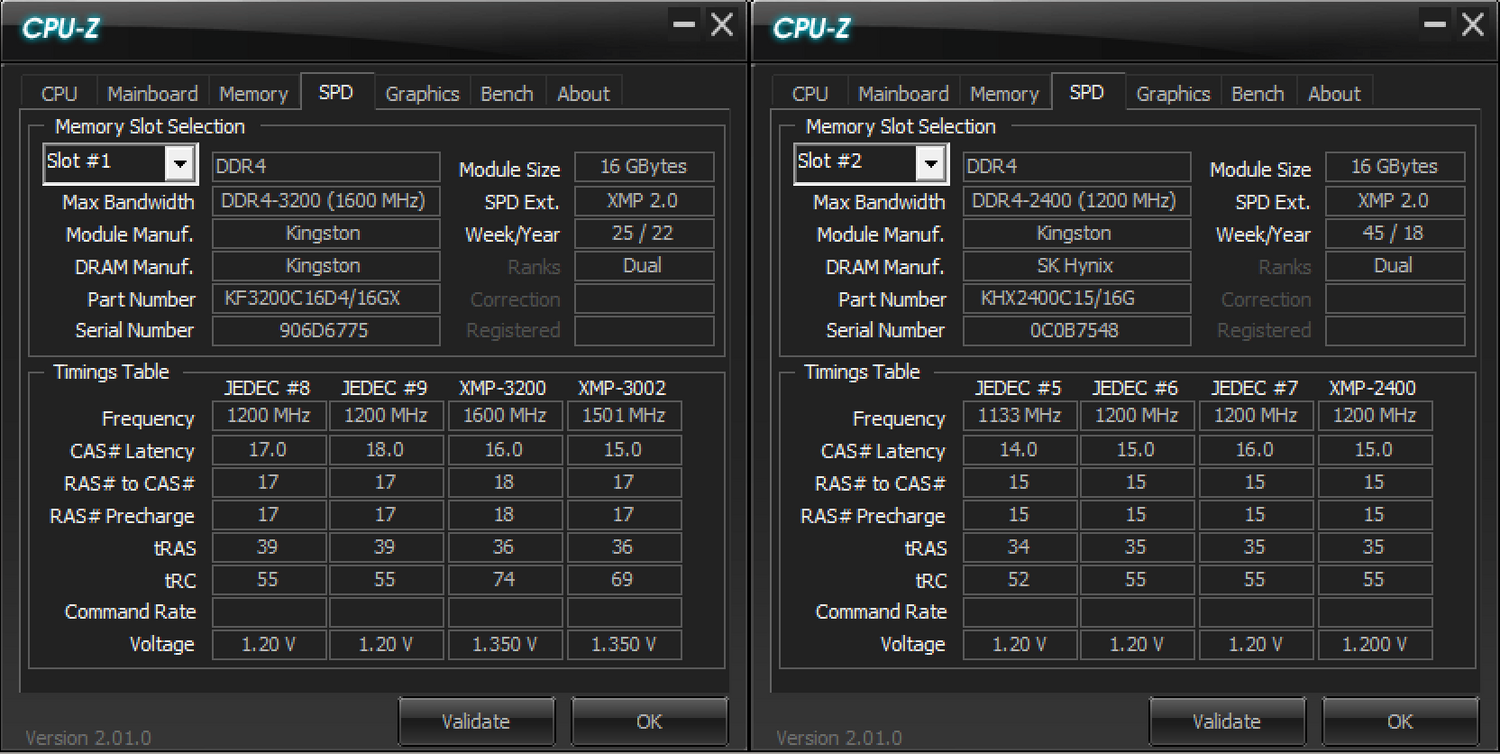Screen dimensions: 1500x754
Task: Select the DDR4-3200 (1600 MHz) bandwidth value
Action: [326, 200]
